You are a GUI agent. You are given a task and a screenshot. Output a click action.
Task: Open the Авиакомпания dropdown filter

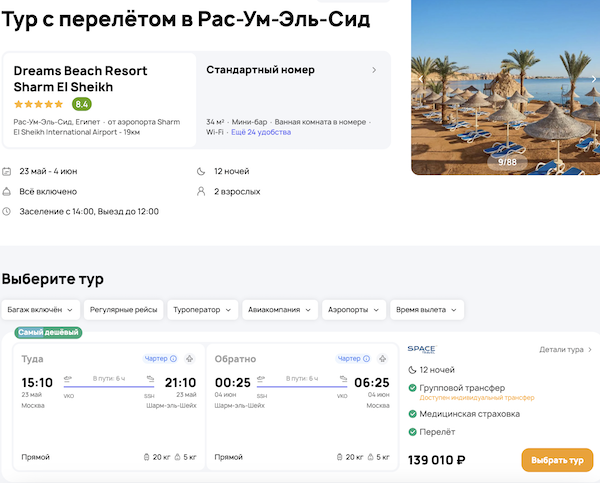pyautogui.click(x=281, y=310)
